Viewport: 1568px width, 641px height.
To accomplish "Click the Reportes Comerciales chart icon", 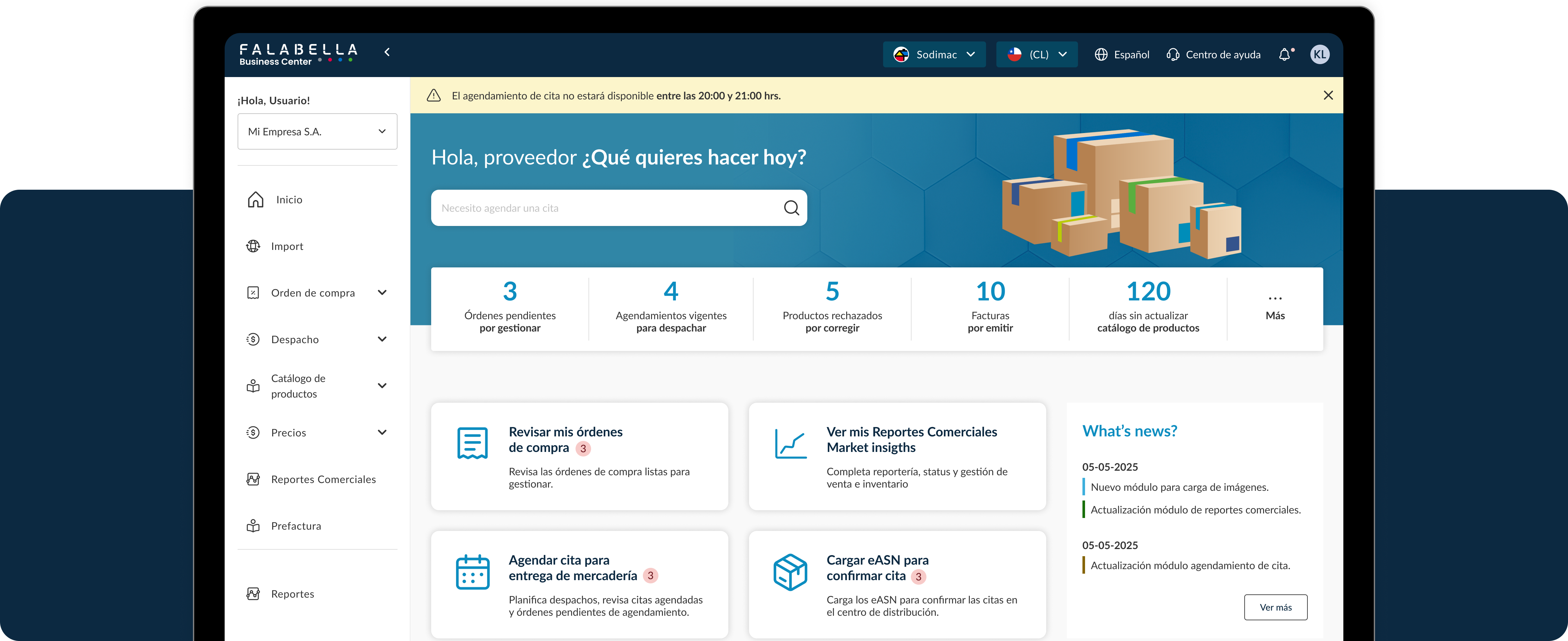I will tap(253, 479).
